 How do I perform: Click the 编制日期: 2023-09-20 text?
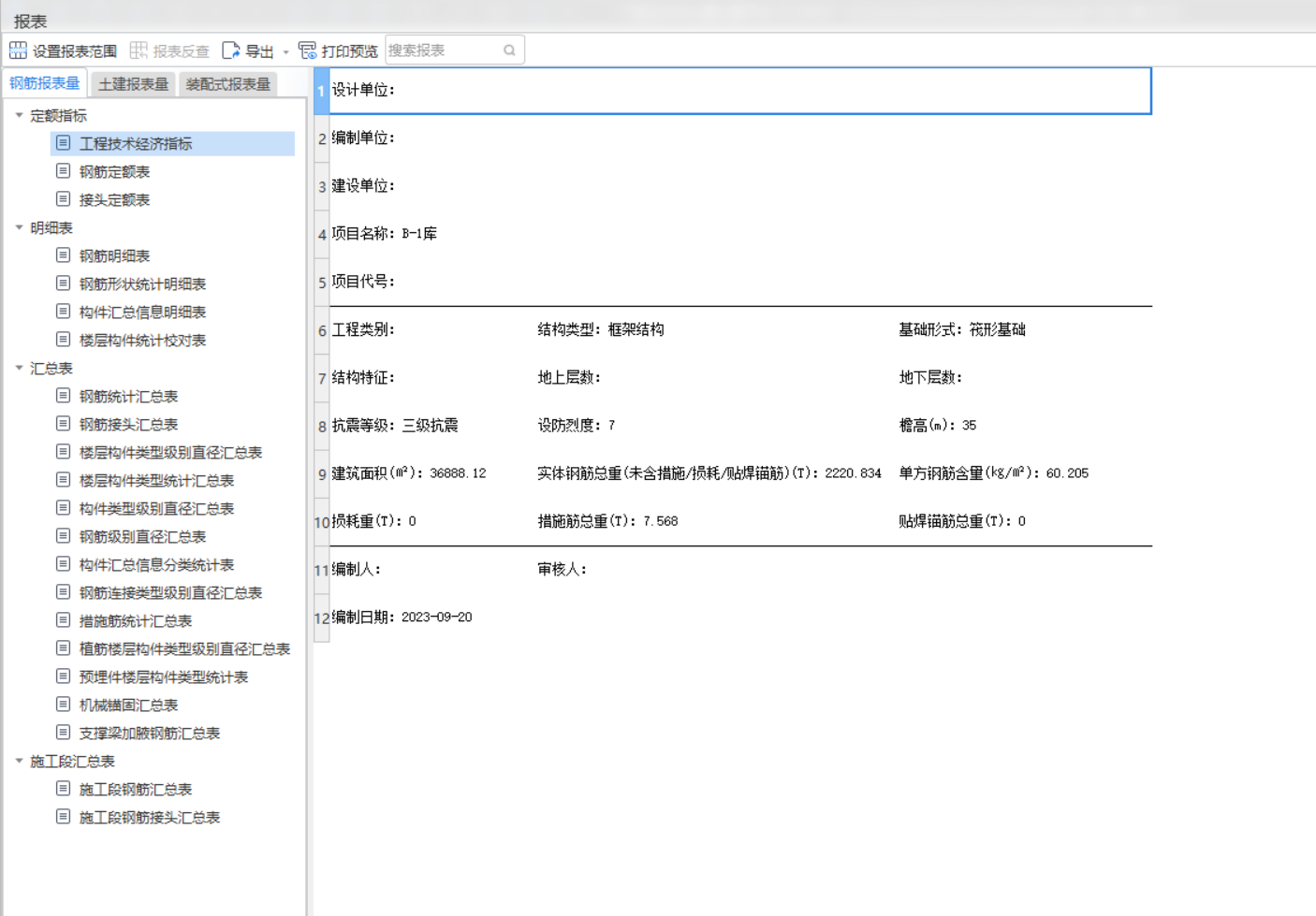click(402, 618)
